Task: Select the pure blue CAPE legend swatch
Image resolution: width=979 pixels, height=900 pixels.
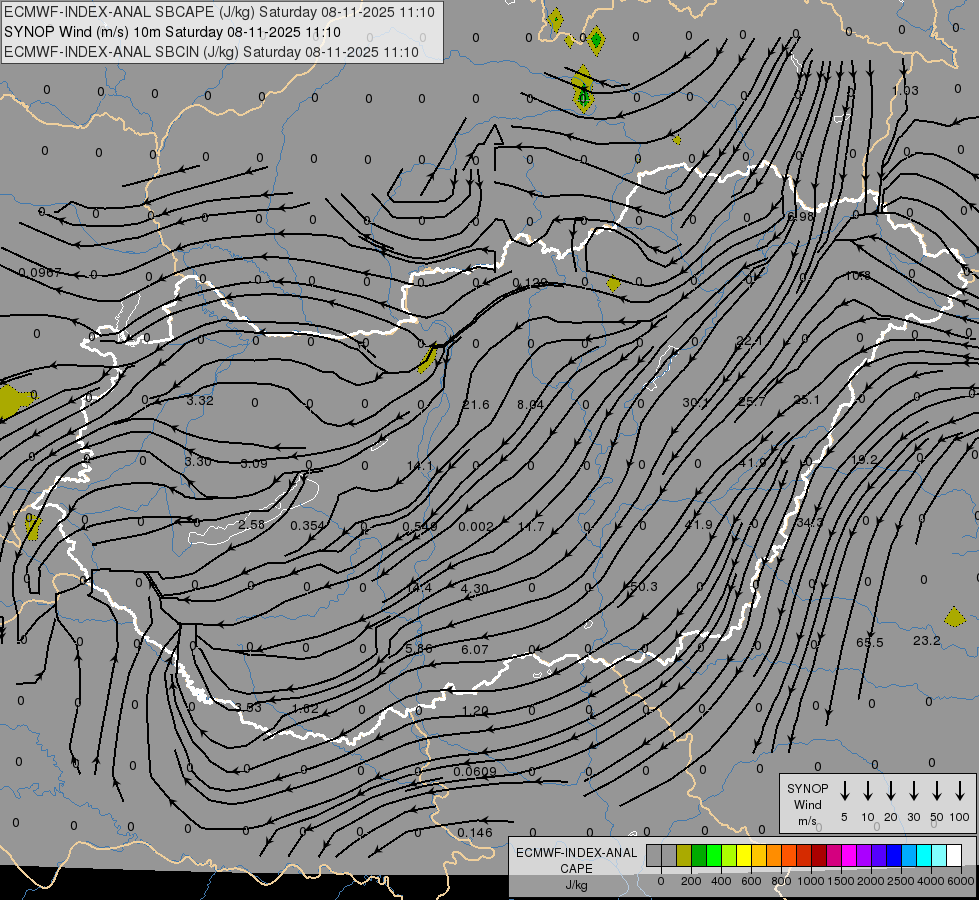Action: [894, 855]
